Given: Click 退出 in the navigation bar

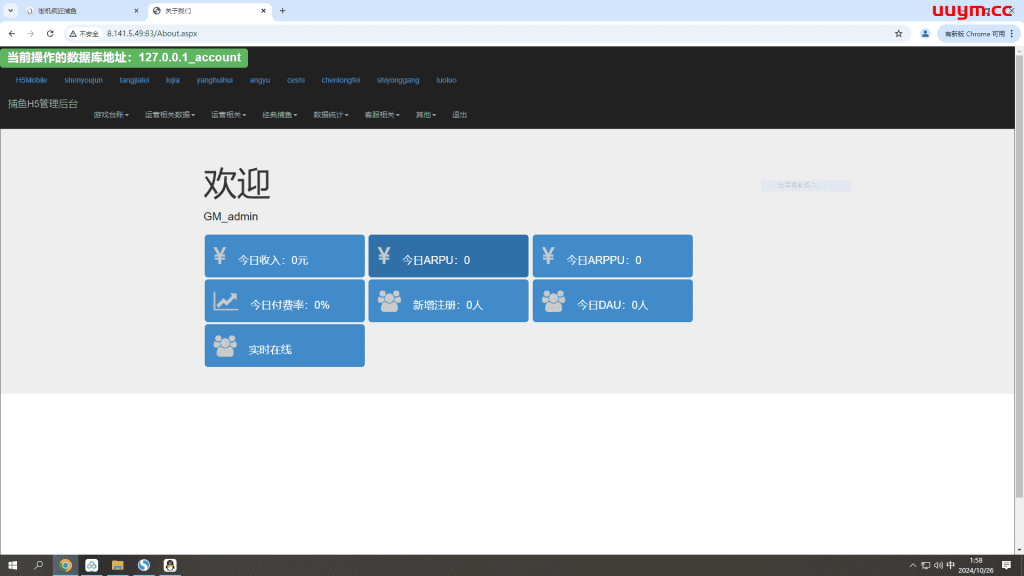Looking at the screenshot, I should (x=459, y=115).
